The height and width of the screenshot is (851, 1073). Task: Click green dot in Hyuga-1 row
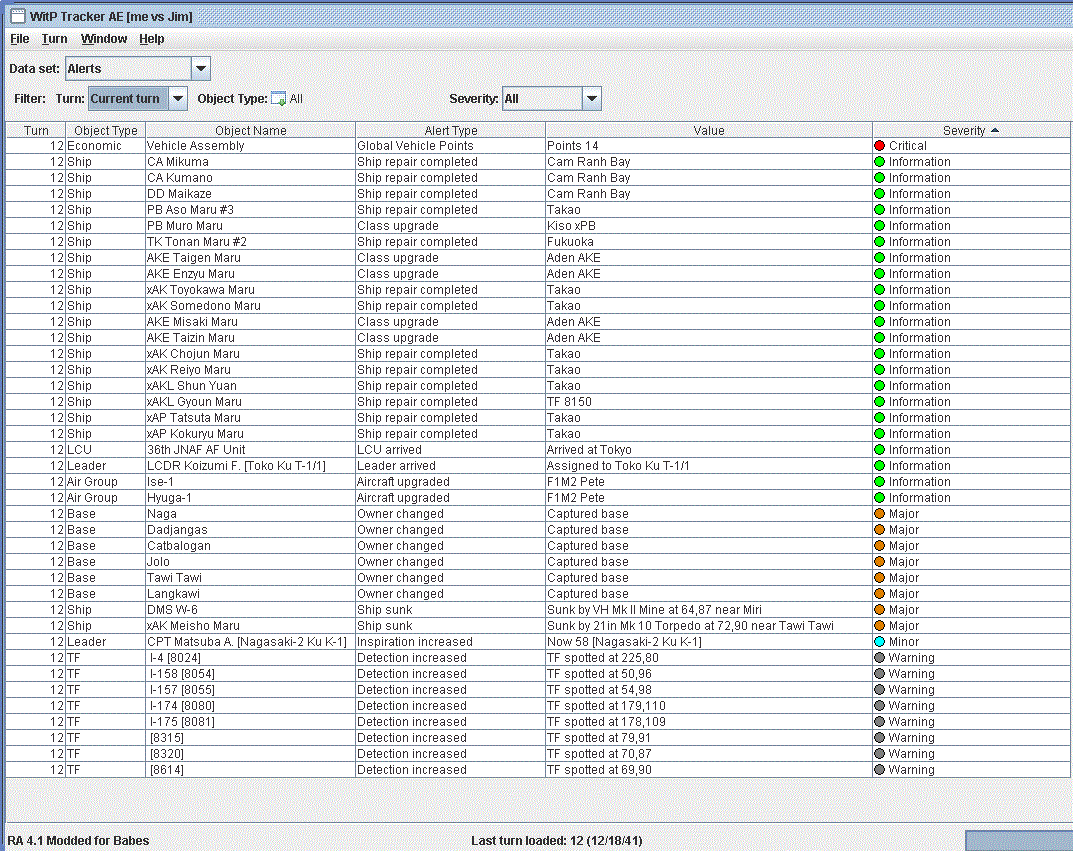coord(880,497)
